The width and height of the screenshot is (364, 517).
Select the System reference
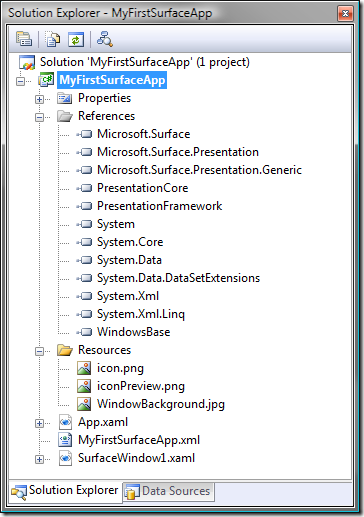coord(116,224)
